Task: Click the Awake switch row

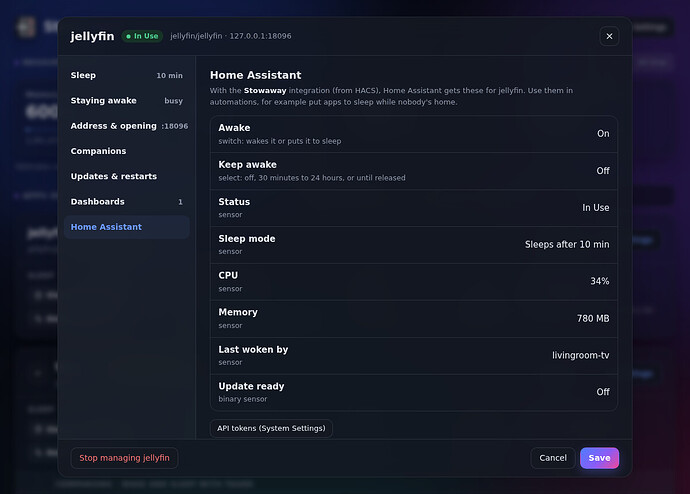Action: tap(414, 134)
